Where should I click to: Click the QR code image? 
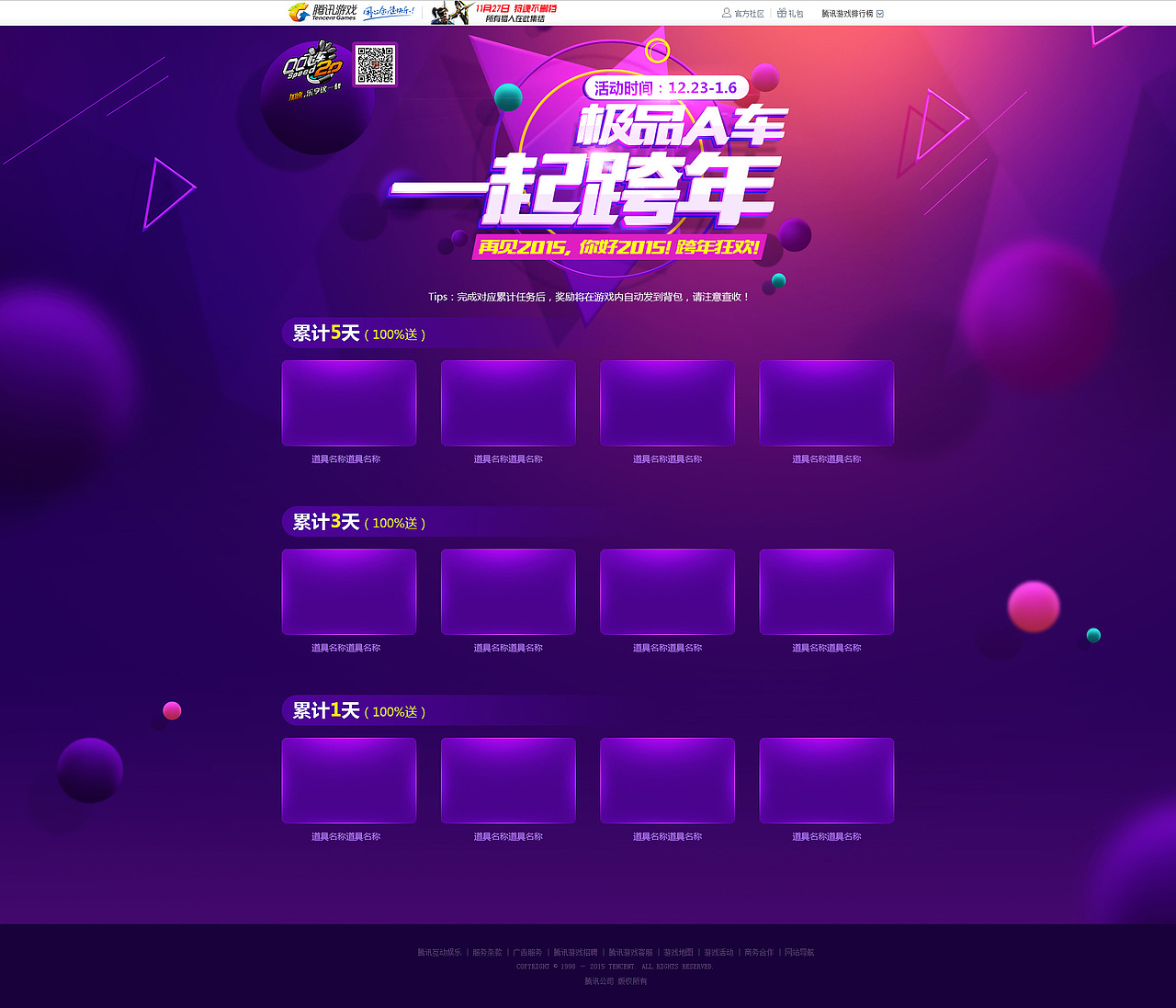point(375,64)
